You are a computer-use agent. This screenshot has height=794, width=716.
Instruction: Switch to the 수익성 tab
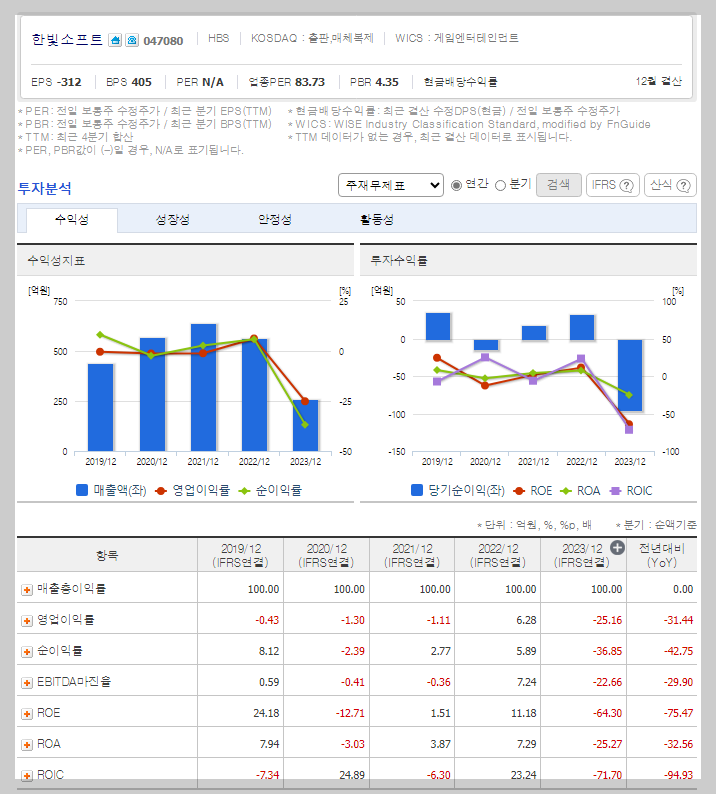pyautogui.click(x=72, y=220)
